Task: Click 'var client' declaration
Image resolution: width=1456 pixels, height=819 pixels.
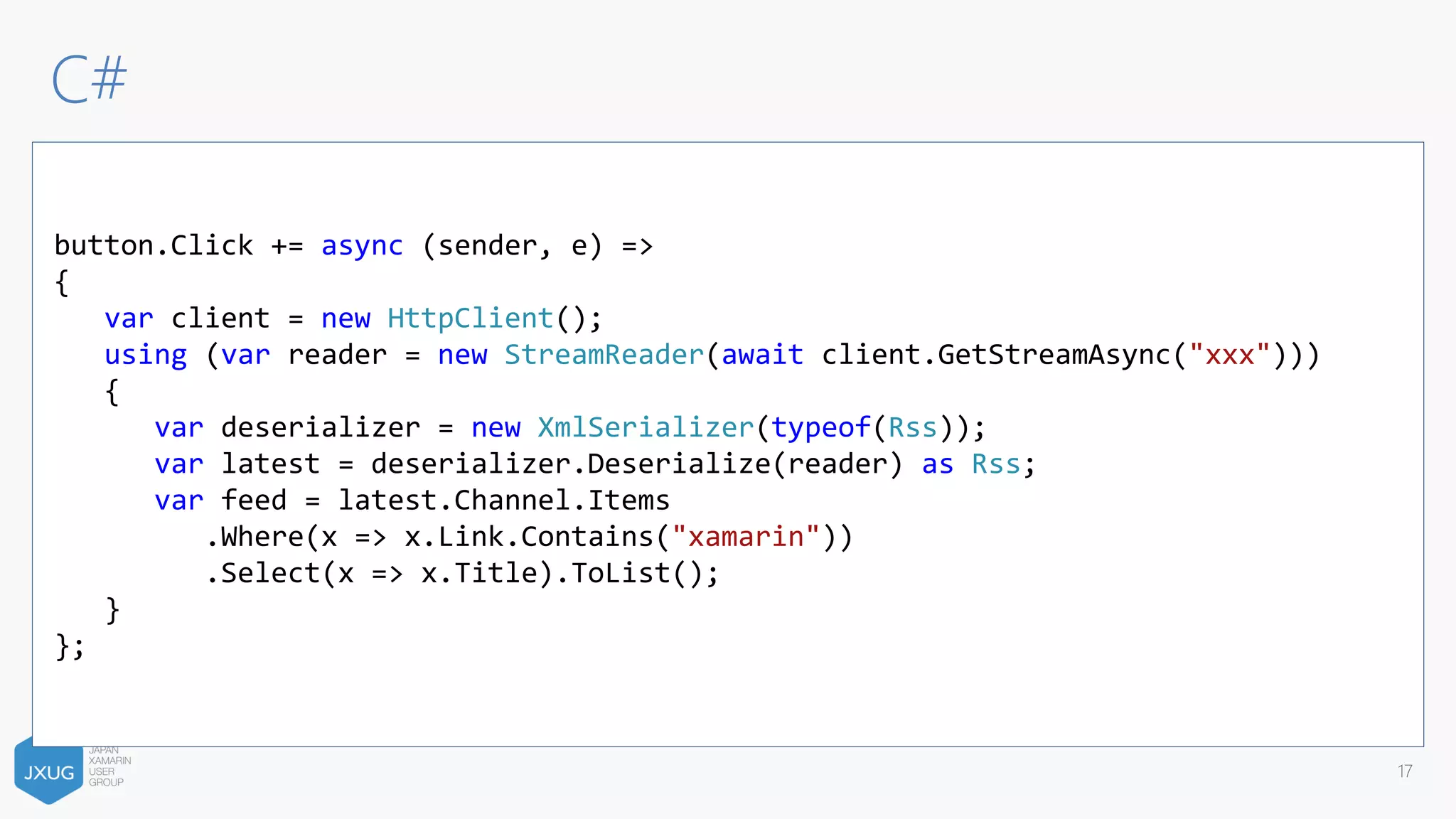Action: tap(188, 318)
